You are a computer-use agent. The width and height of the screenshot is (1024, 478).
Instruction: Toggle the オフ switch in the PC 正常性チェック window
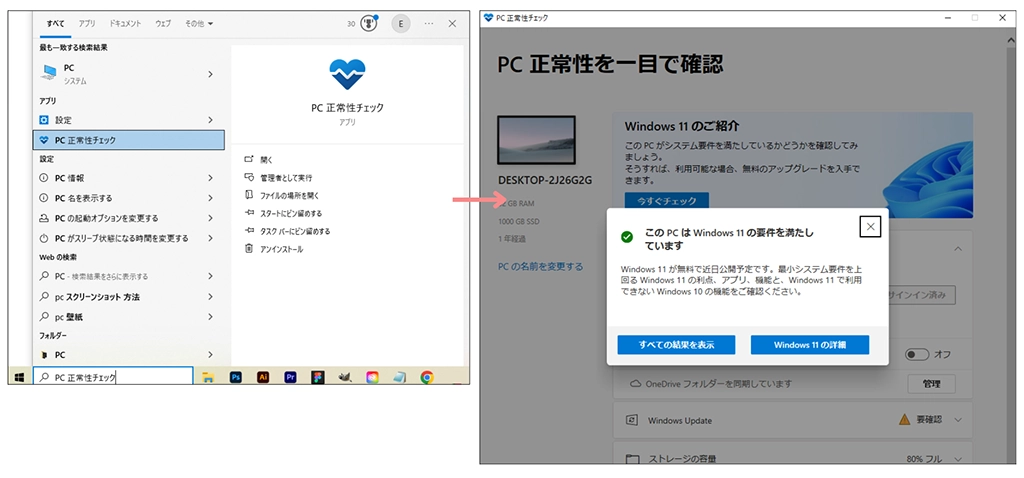click(918, 355)
